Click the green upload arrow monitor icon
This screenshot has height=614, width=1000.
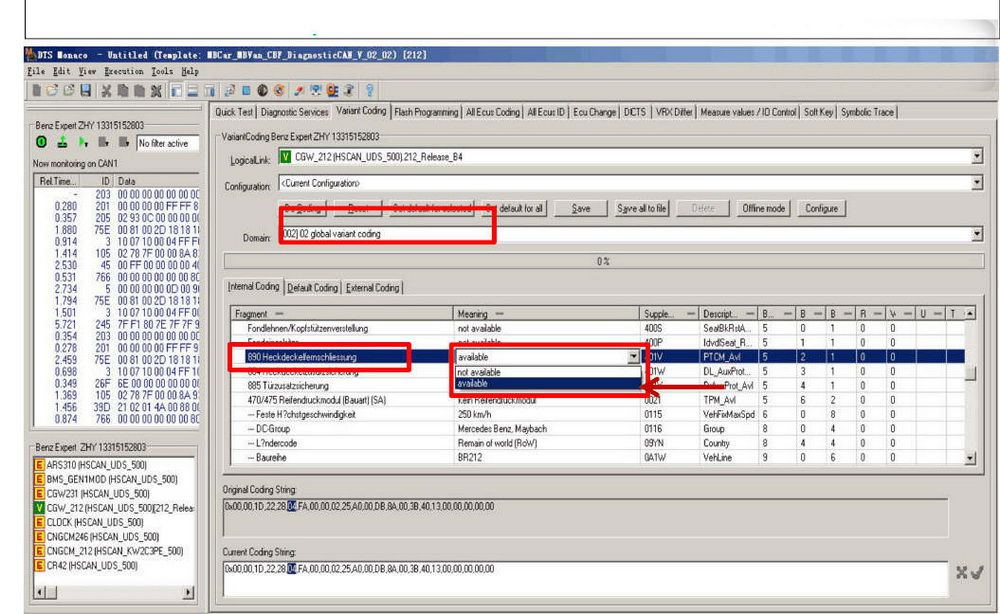coord(62,142)
